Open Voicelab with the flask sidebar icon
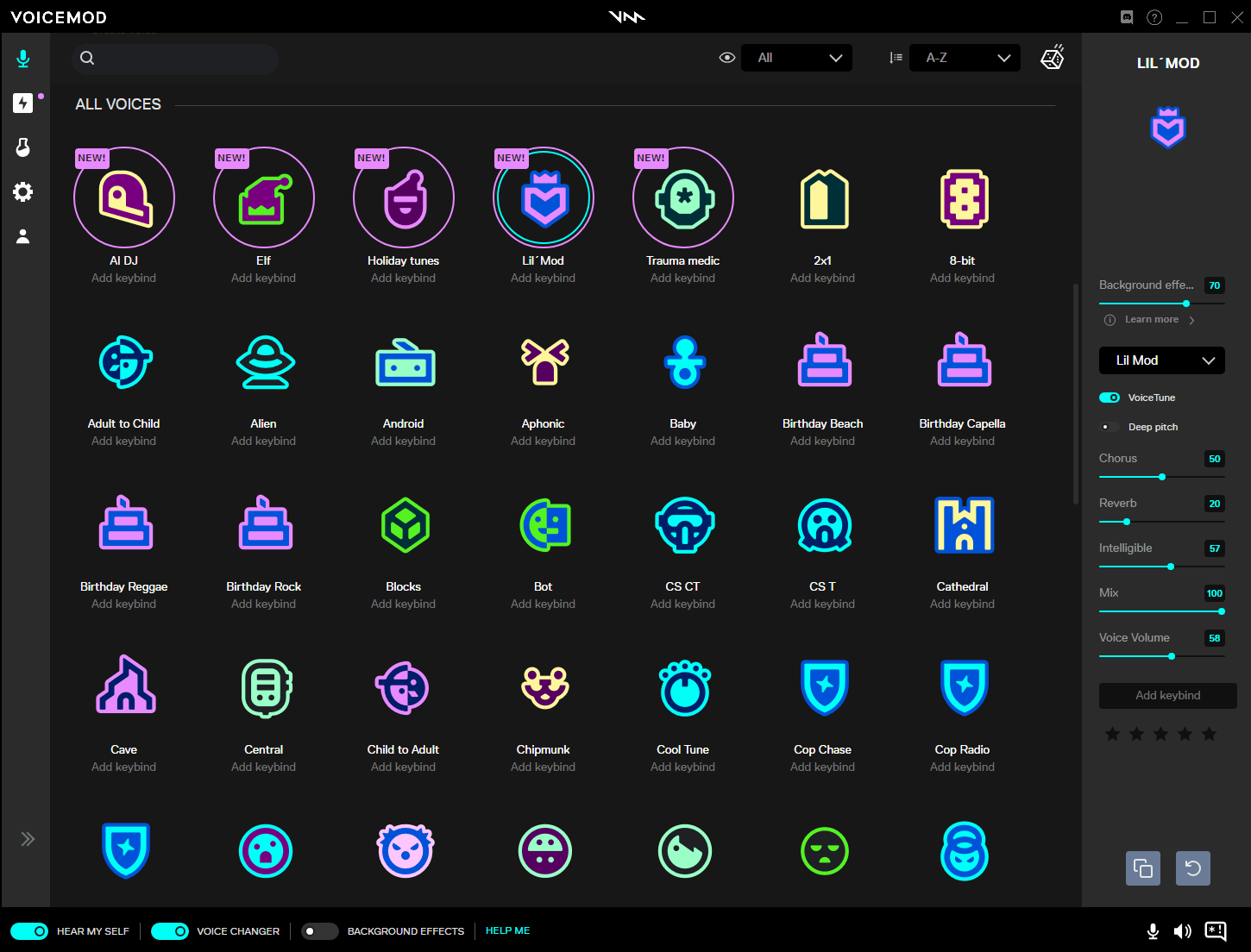The width and height of the screenshot is (1251, 952). (x=22, y=147)
